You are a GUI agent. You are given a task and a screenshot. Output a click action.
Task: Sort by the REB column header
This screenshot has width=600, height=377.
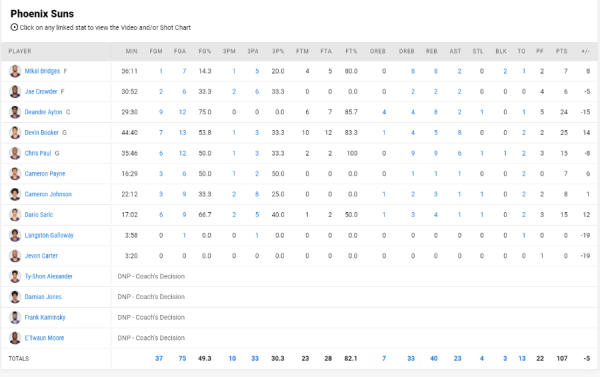(431, 51)
